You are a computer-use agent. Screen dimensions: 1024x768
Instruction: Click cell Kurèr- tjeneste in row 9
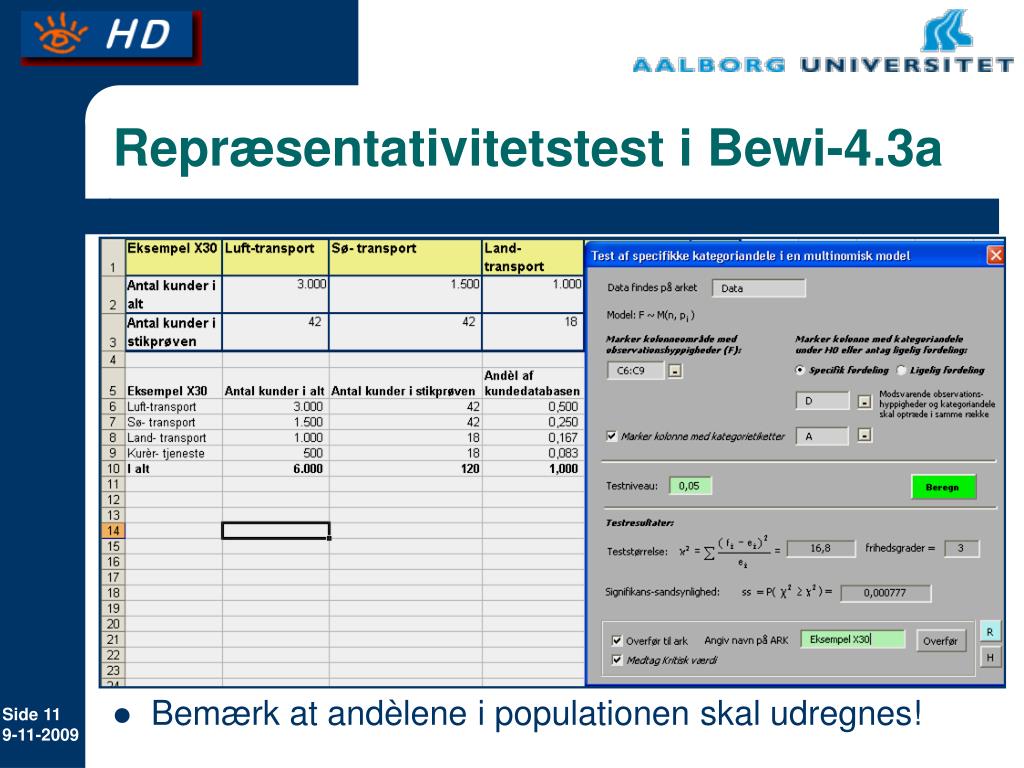[x=174, y=453]
